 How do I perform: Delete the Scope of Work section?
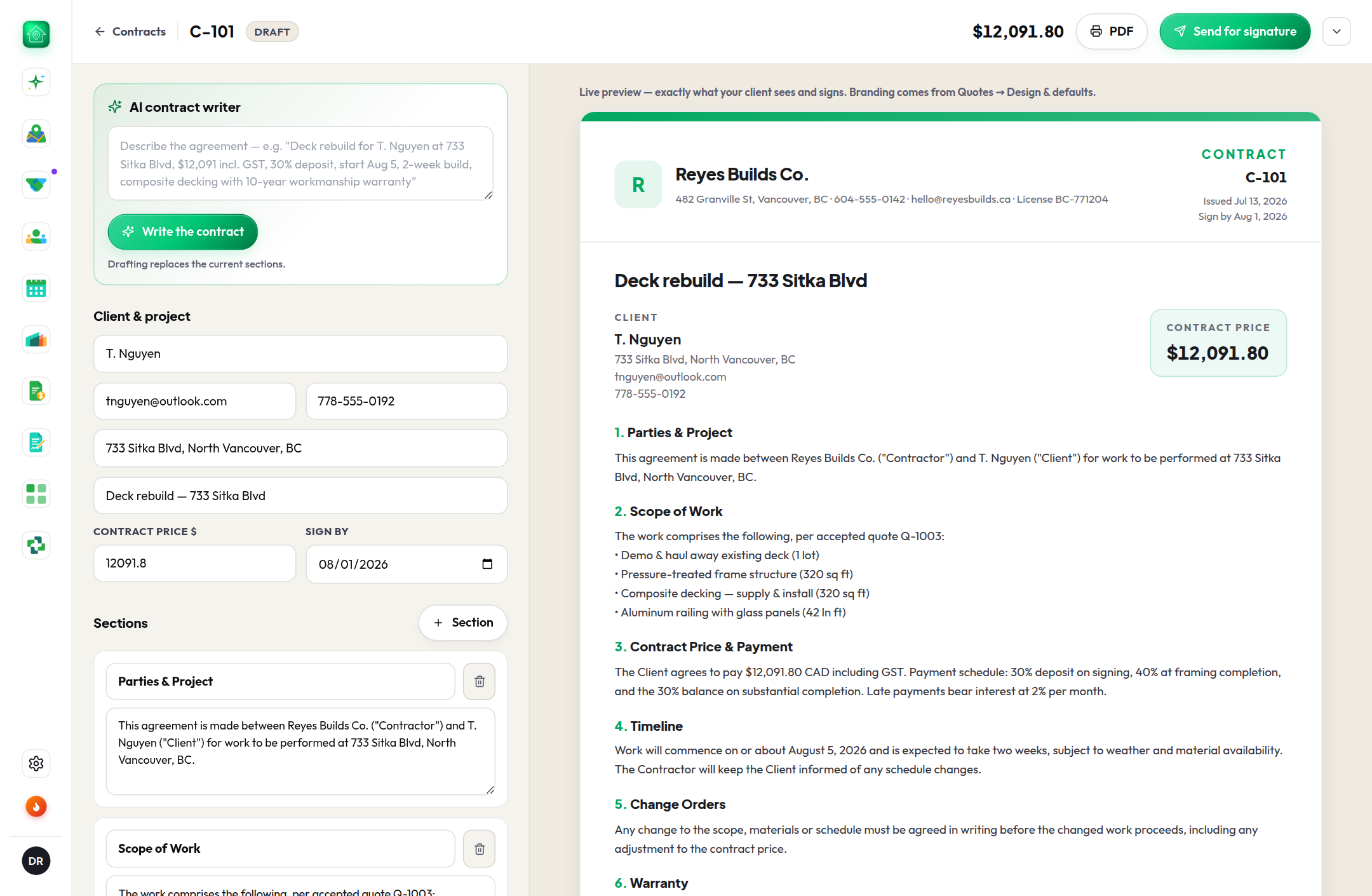(x=480, y=848)
